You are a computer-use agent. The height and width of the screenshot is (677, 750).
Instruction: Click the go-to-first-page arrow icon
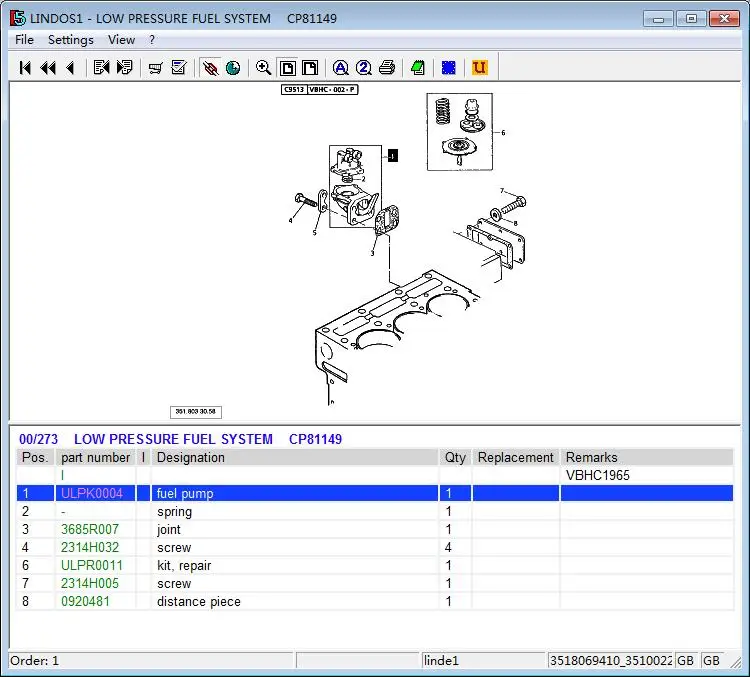(25, 68)
